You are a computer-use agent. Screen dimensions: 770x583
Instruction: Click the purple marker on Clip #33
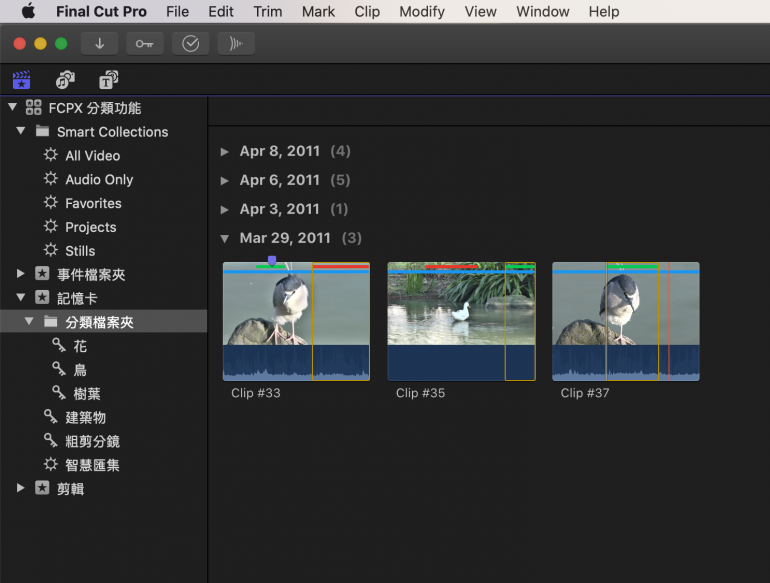(272, 260)
